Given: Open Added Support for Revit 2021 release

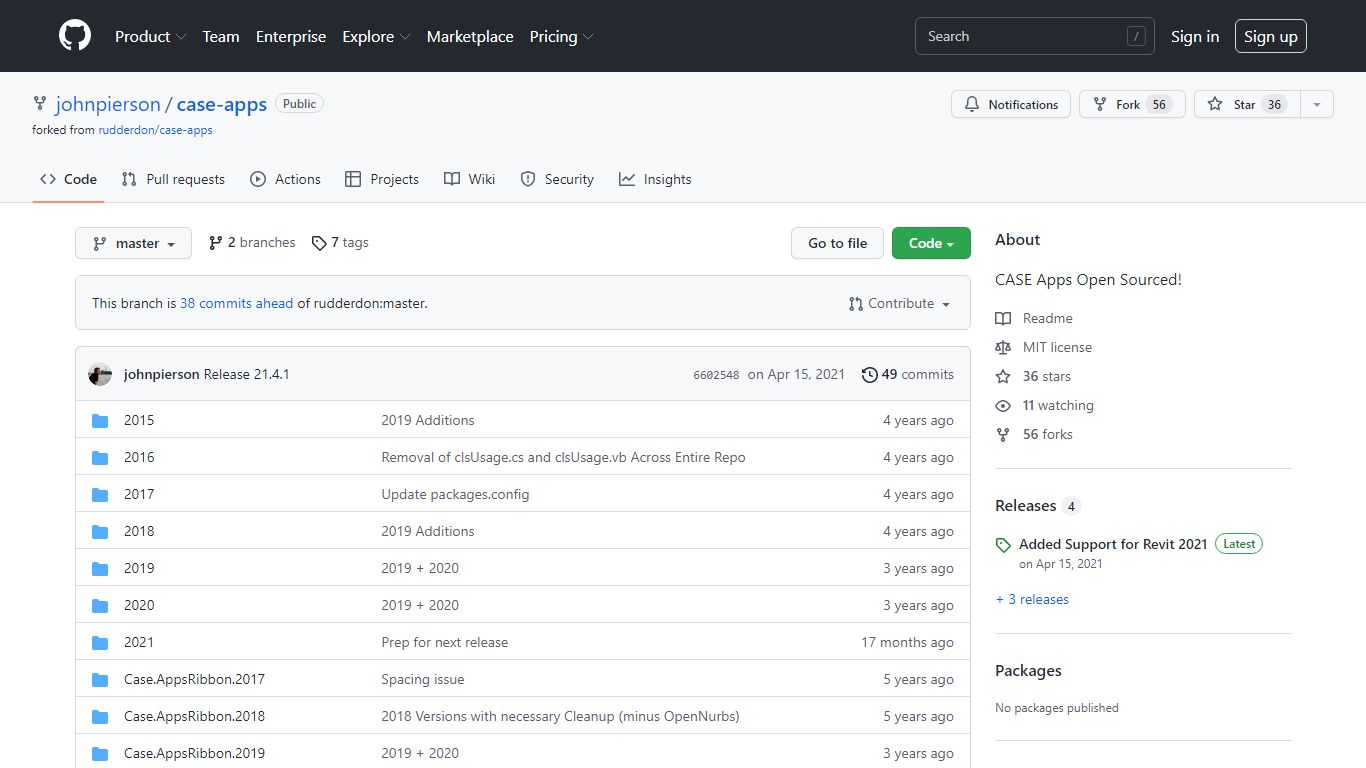Looking at the screenshot, I should tap(1113, 544).
